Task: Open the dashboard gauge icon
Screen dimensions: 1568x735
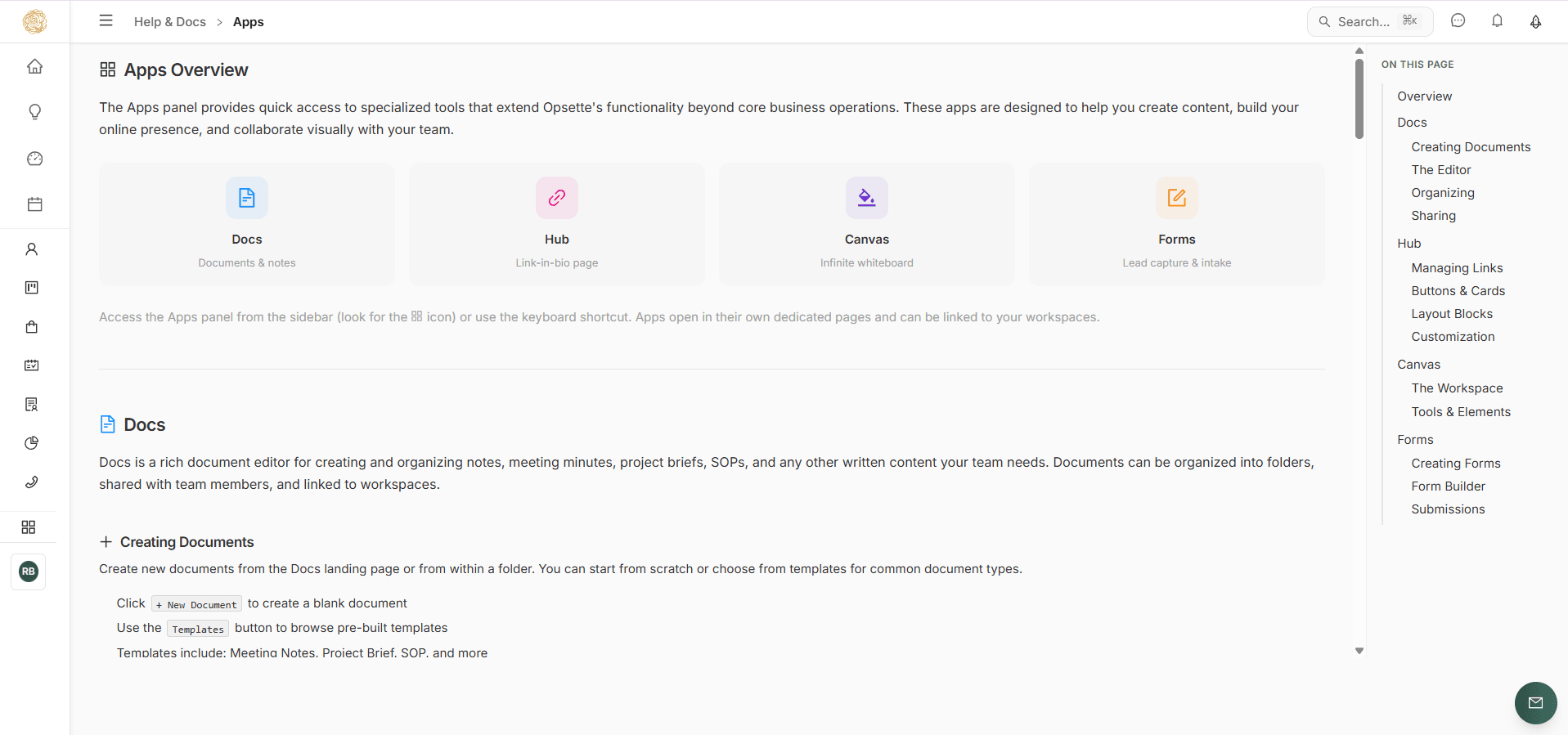Action: [34, 159]
